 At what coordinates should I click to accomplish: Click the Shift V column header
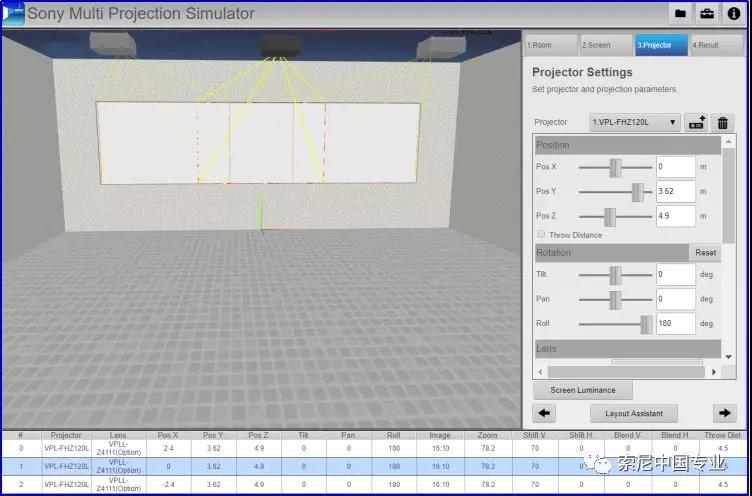[x=534, y=435]
